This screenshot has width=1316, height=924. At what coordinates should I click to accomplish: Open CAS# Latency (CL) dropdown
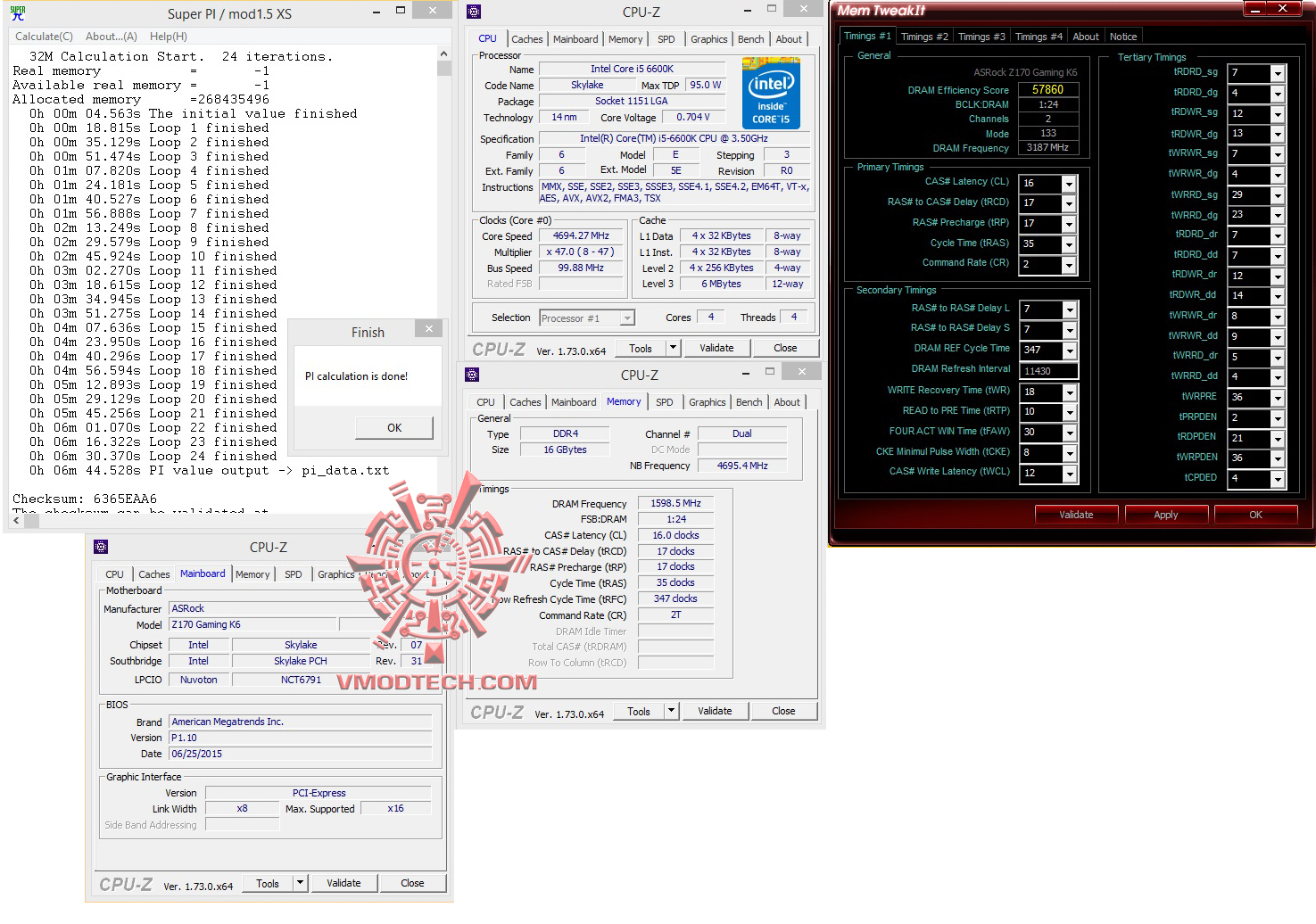click(x=1069, y=184)
